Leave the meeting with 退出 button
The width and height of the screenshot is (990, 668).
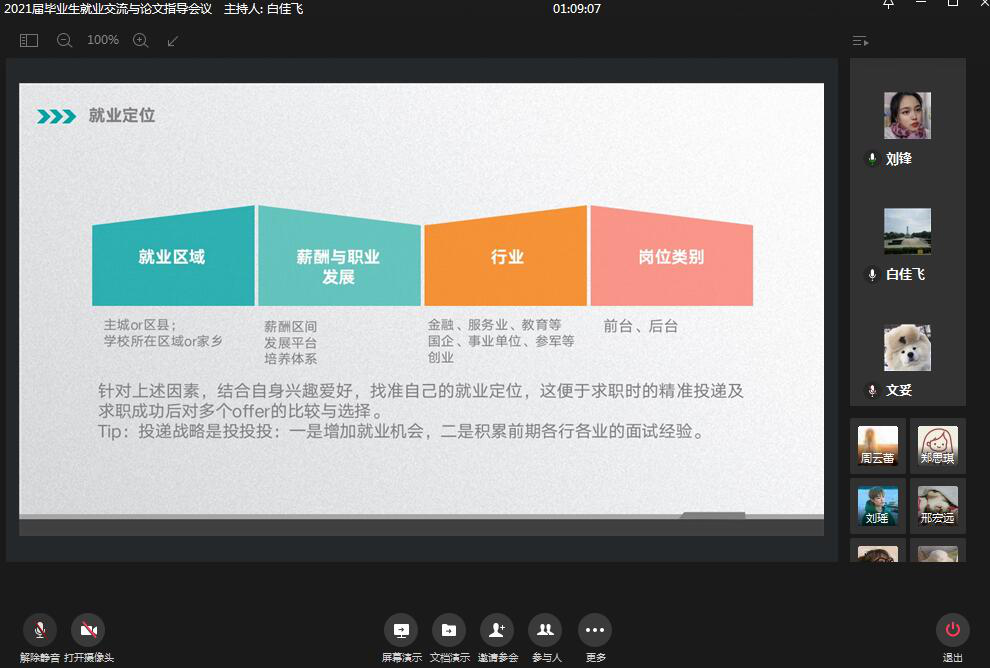click(x=952, y=630)
